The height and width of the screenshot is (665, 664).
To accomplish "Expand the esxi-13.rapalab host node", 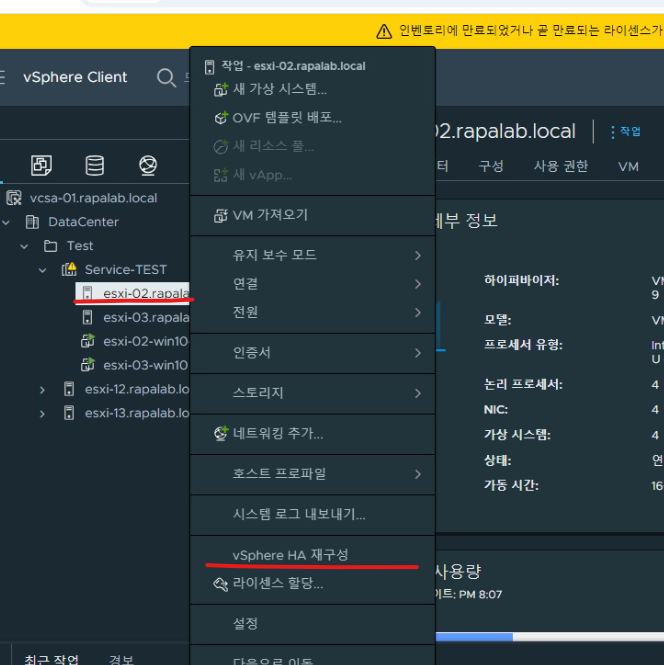I will pos(42,414).
